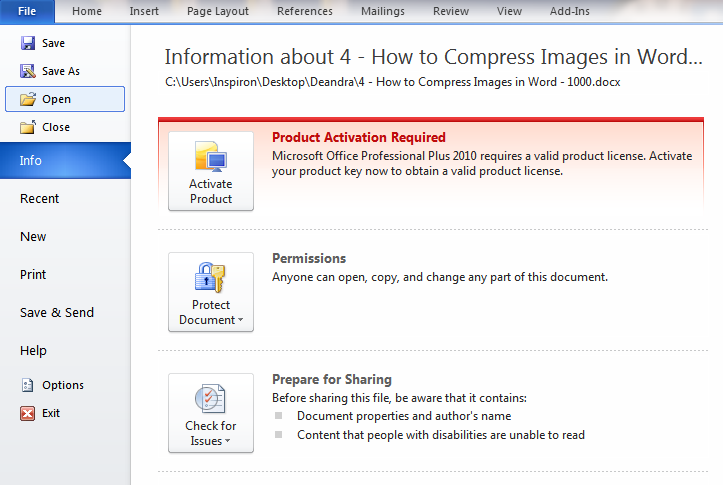723x485 pixels.
Task: Click the Permissions heading
Action: (x=309, y=258)
